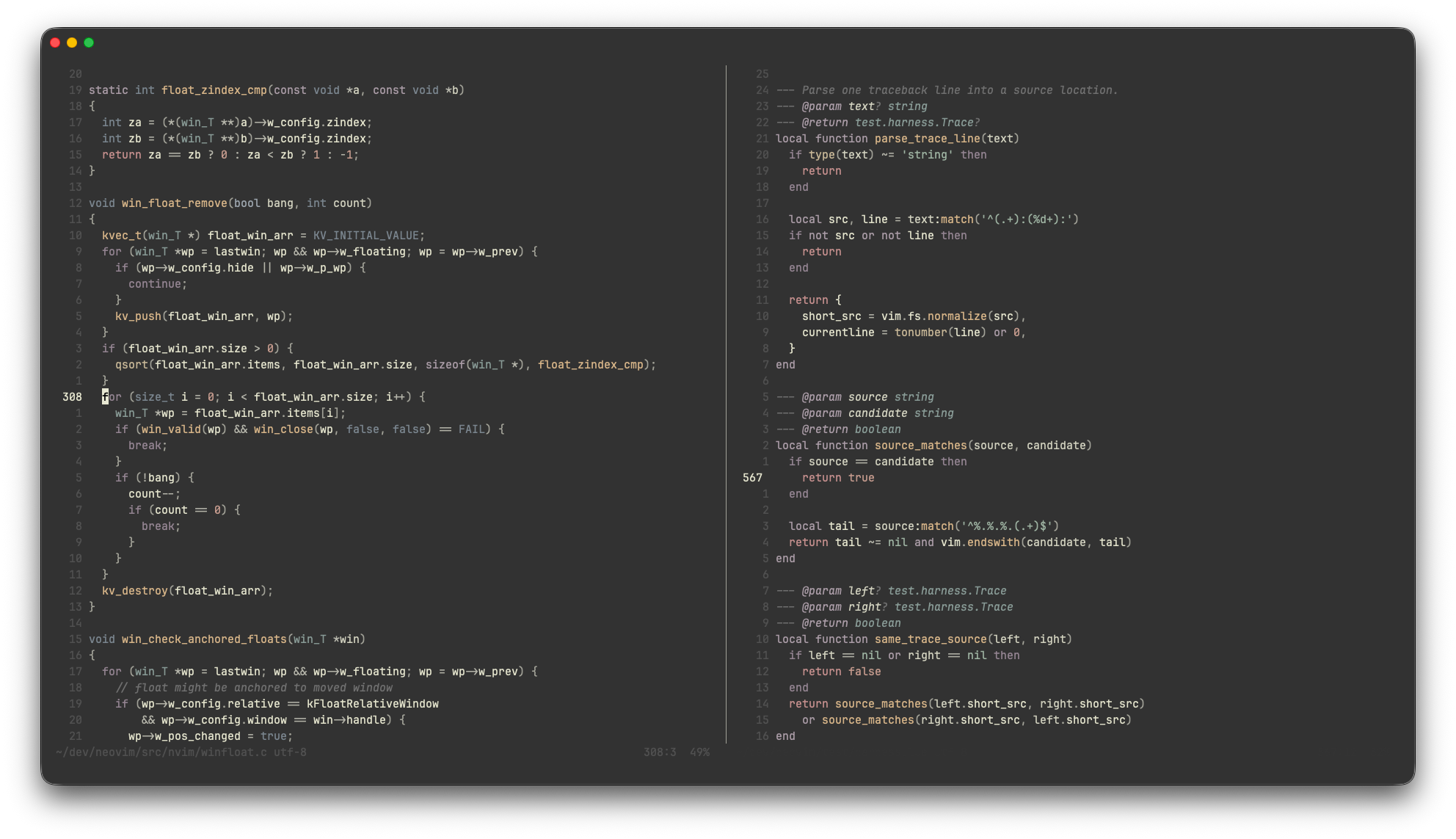Click 'if source == candidate then' line
The height and width of the screenshot is (839, 1456).
tap(878, 462)
